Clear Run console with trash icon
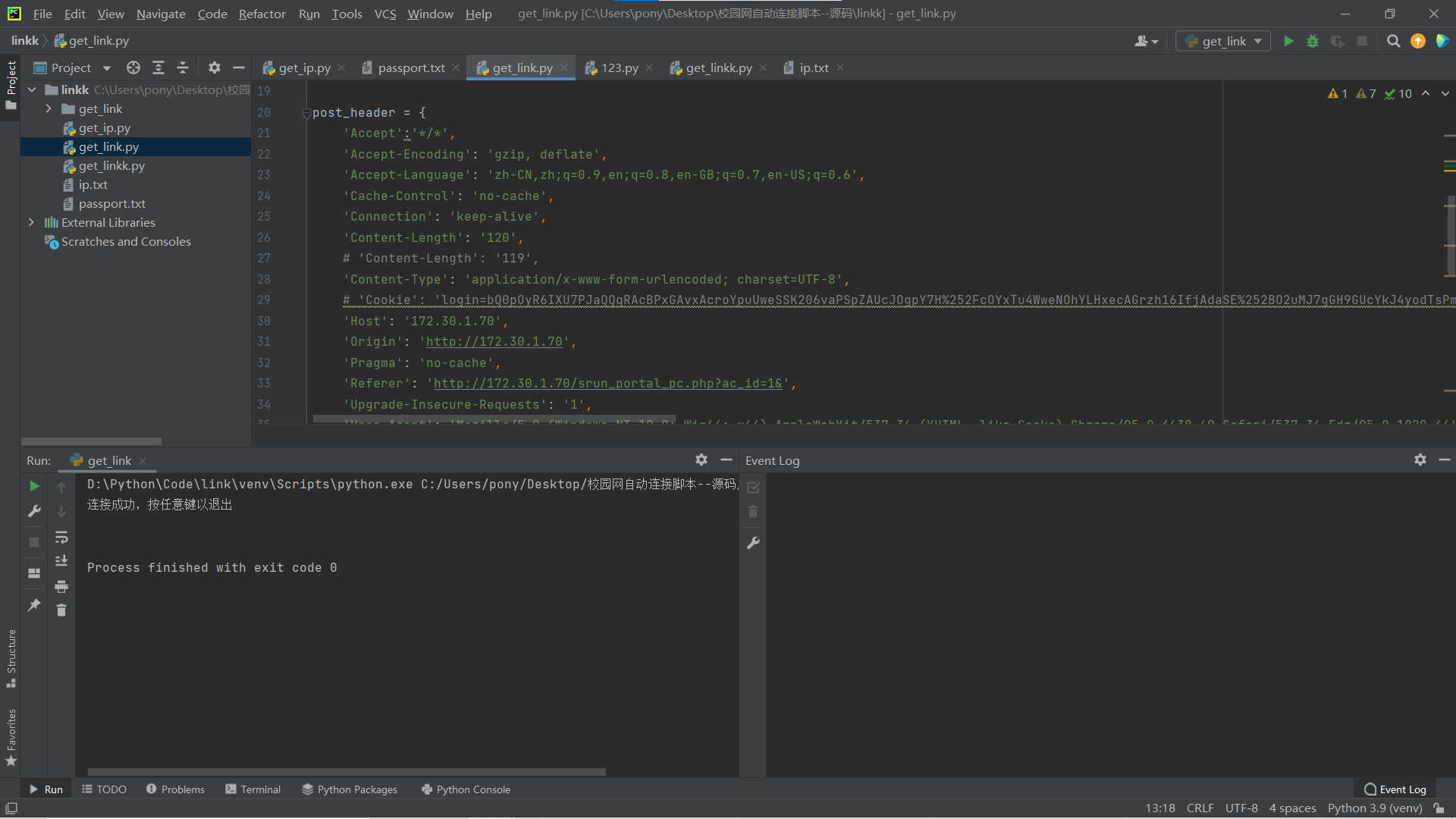 61,610
